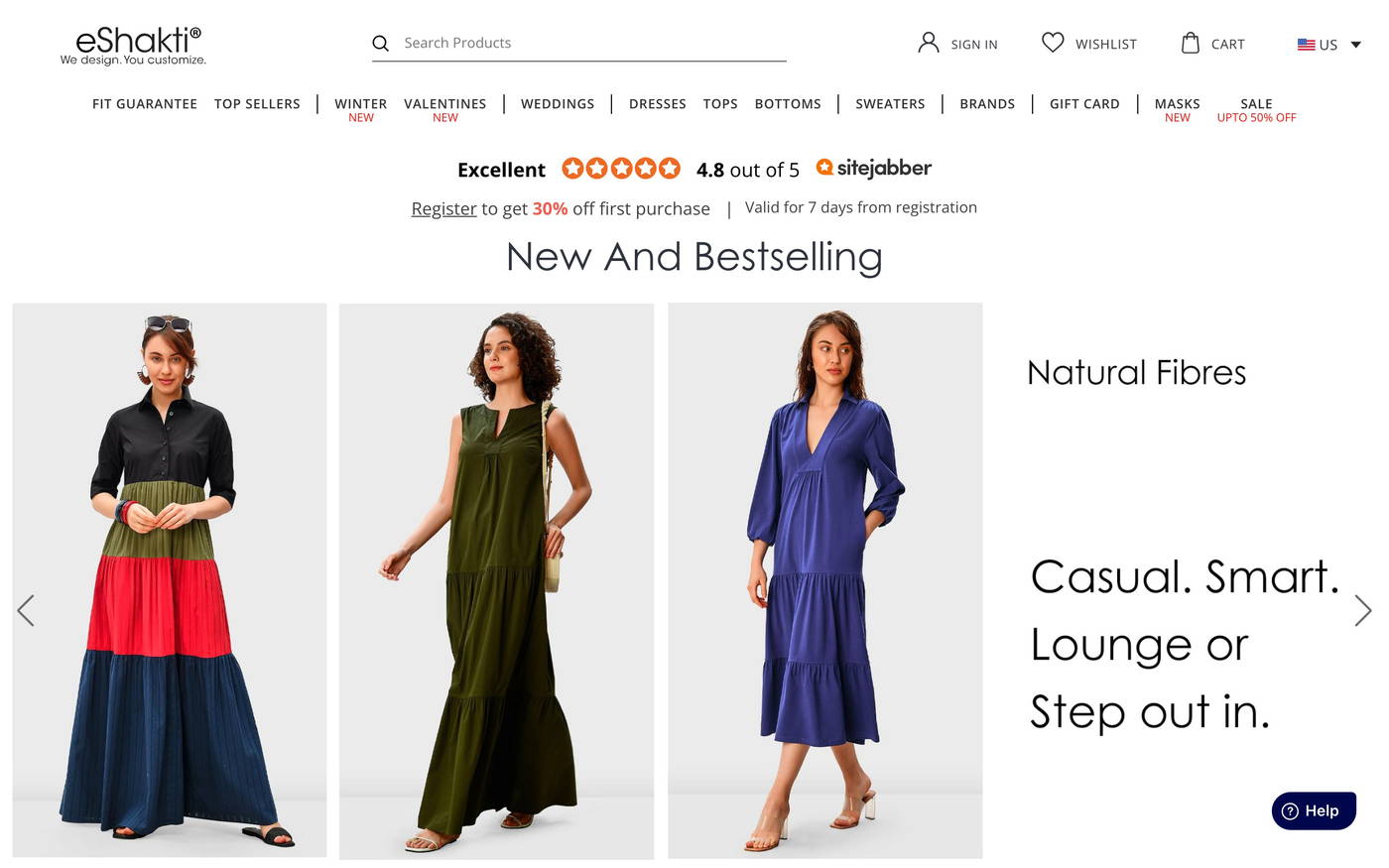Click the next arrow on the carousel
The image size is (1389, 868).
pyautogui.click(x=1362, y=611)
